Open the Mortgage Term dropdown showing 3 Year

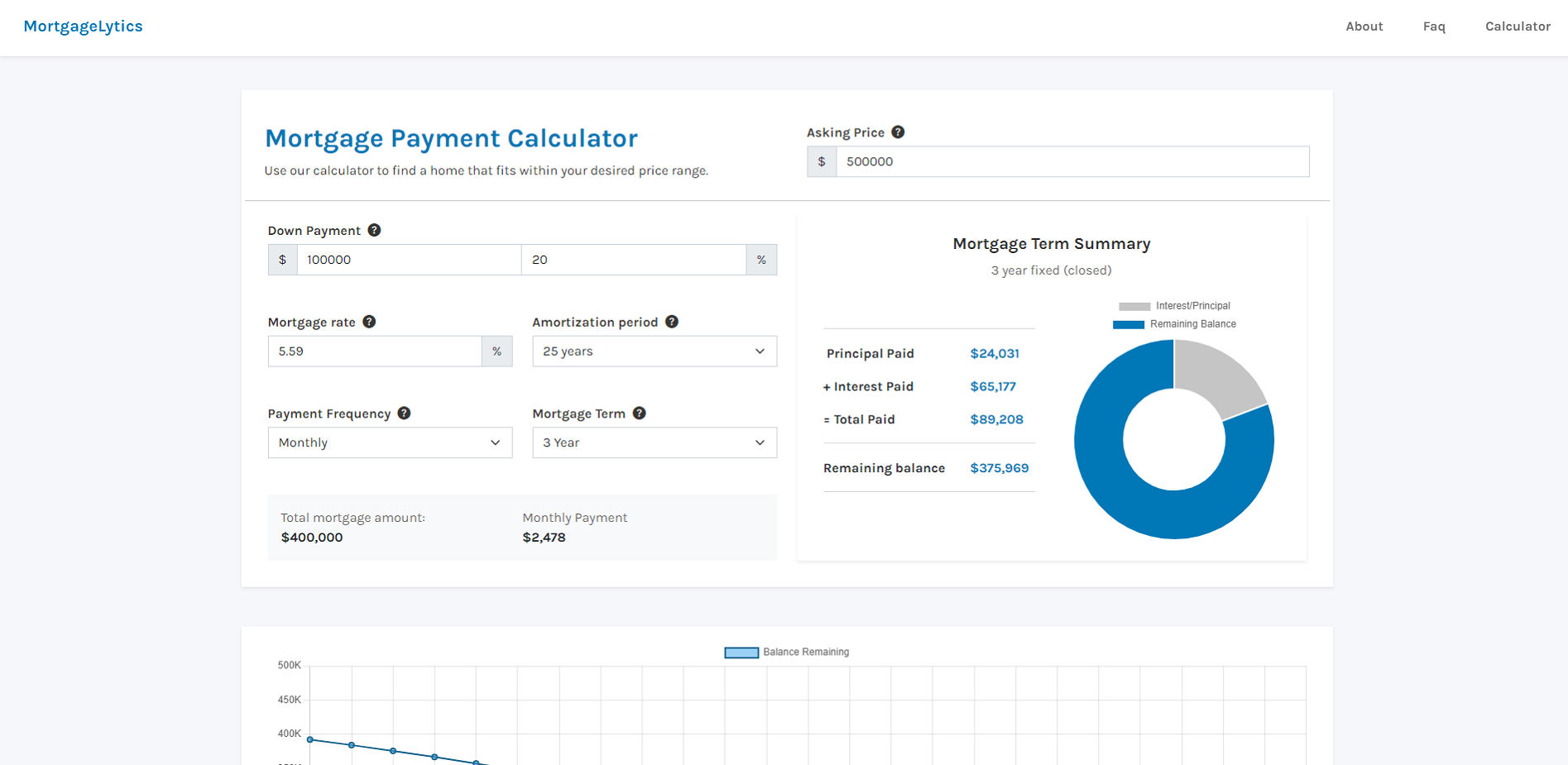[655, 442]
